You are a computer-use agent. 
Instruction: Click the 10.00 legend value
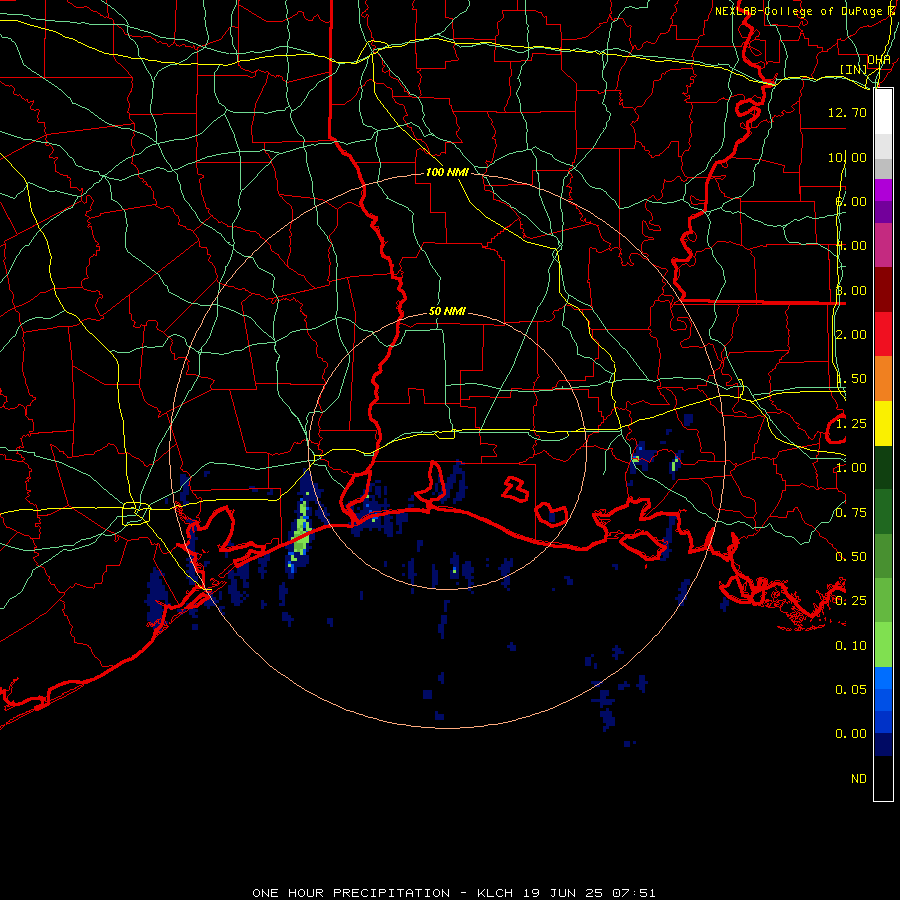[x=847, y=157]
